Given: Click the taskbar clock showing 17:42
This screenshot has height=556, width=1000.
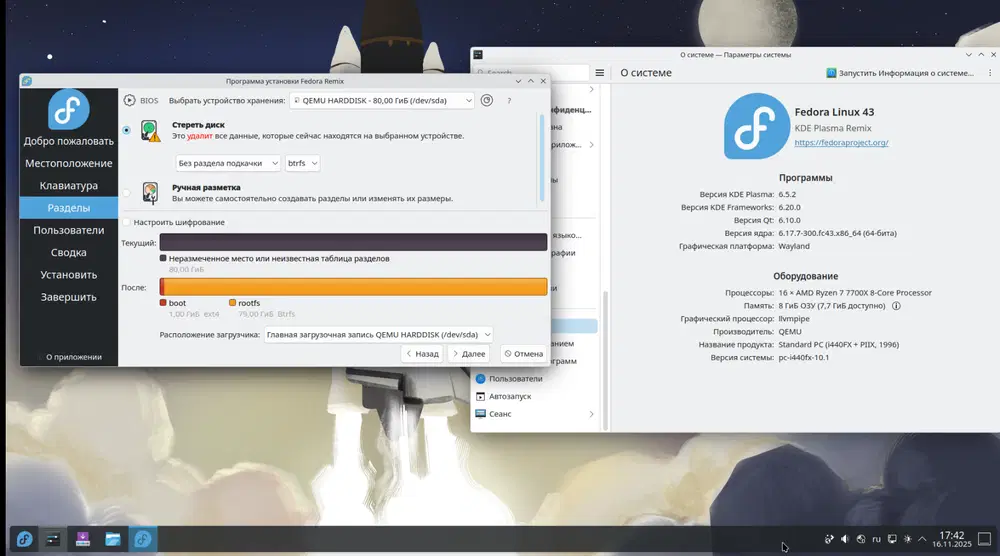Looking at the screenshot, I should 952,539.
